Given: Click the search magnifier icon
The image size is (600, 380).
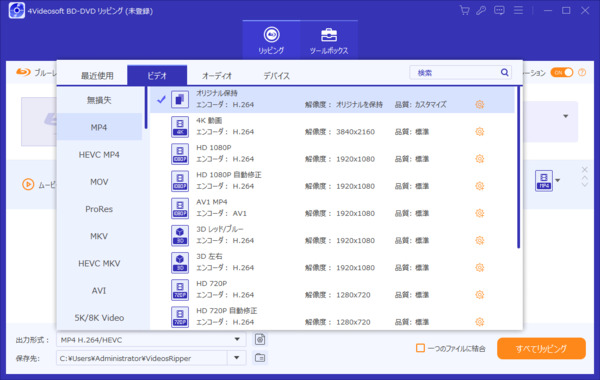Looking at the screenshot, I should (504, 72).
